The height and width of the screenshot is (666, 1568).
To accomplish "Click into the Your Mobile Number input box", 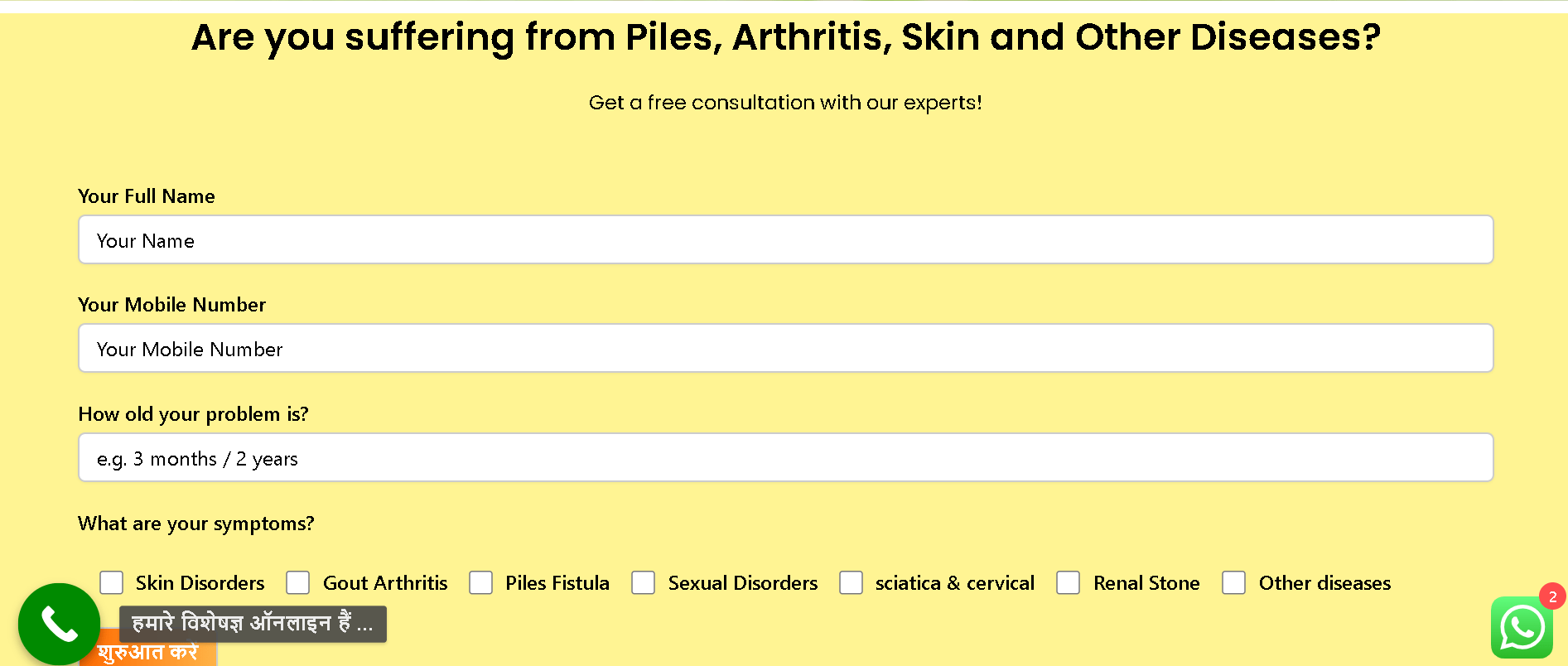I will point(785,349).
